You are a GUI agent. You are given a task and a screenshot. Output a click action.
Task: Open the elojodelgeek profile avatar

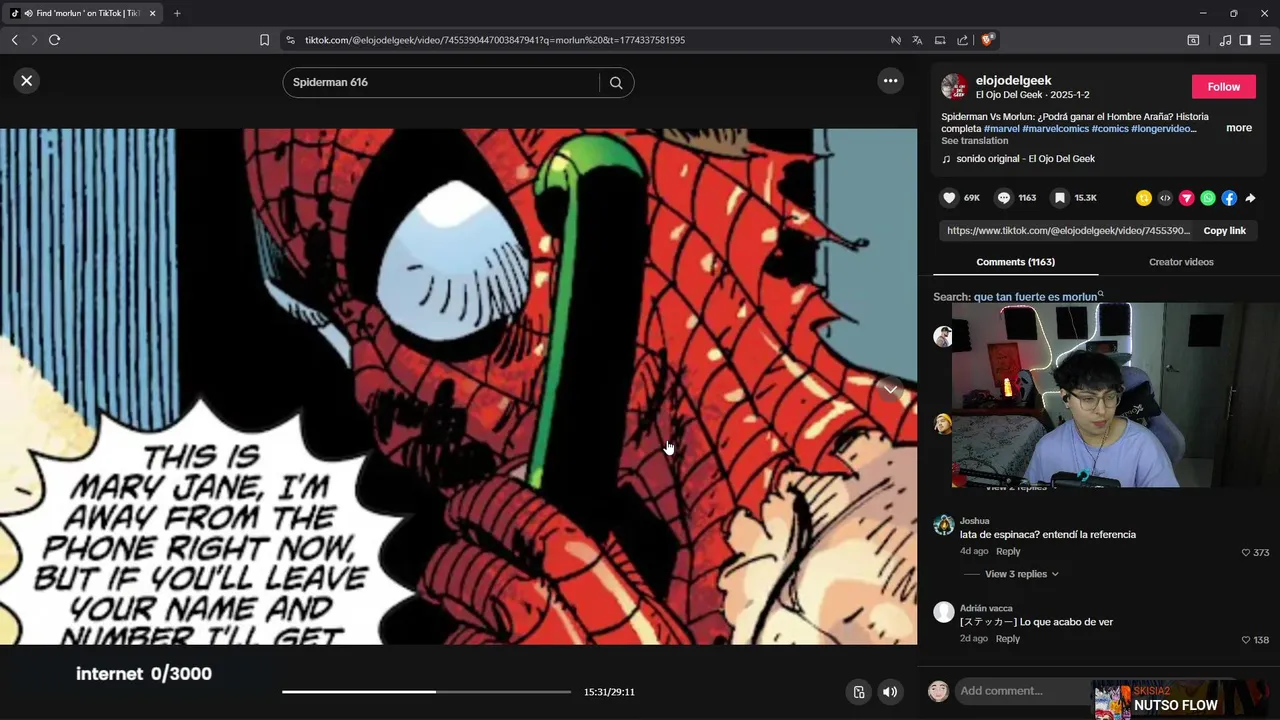[x=954, y=86]
